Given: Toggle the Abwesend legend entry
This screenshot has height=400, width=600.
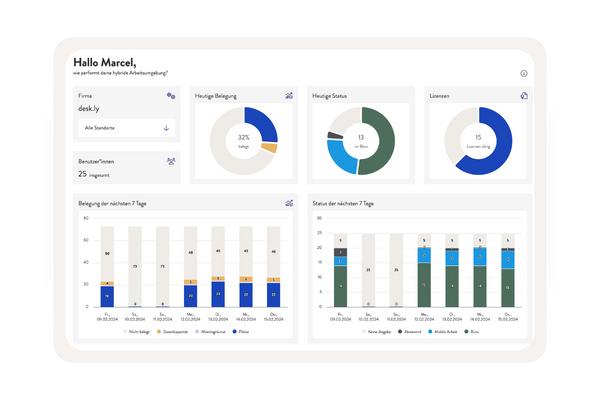Looking at the screenshot, I should [x=409, y=331].
